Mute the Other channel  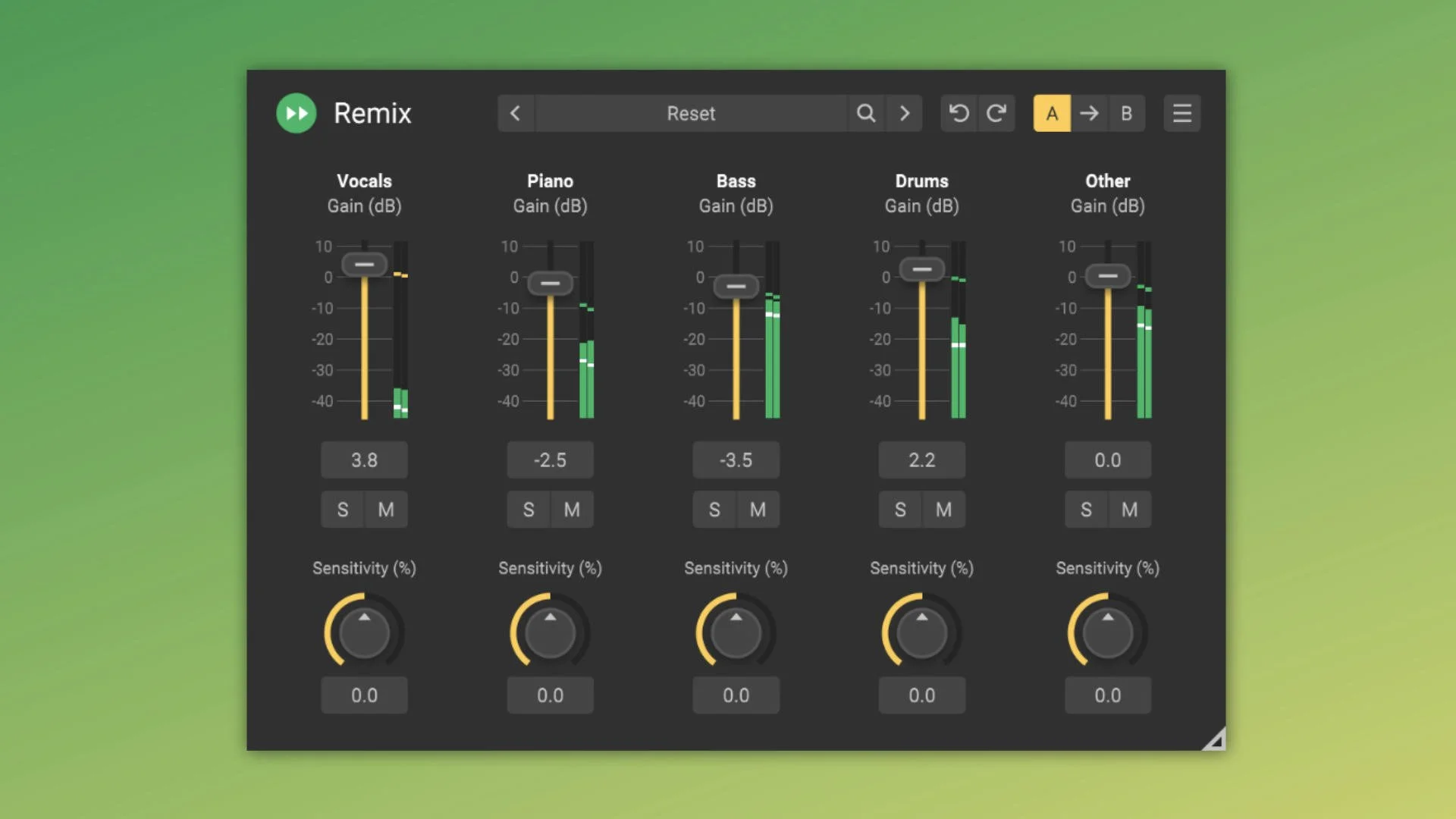(x=1128, y=510)
